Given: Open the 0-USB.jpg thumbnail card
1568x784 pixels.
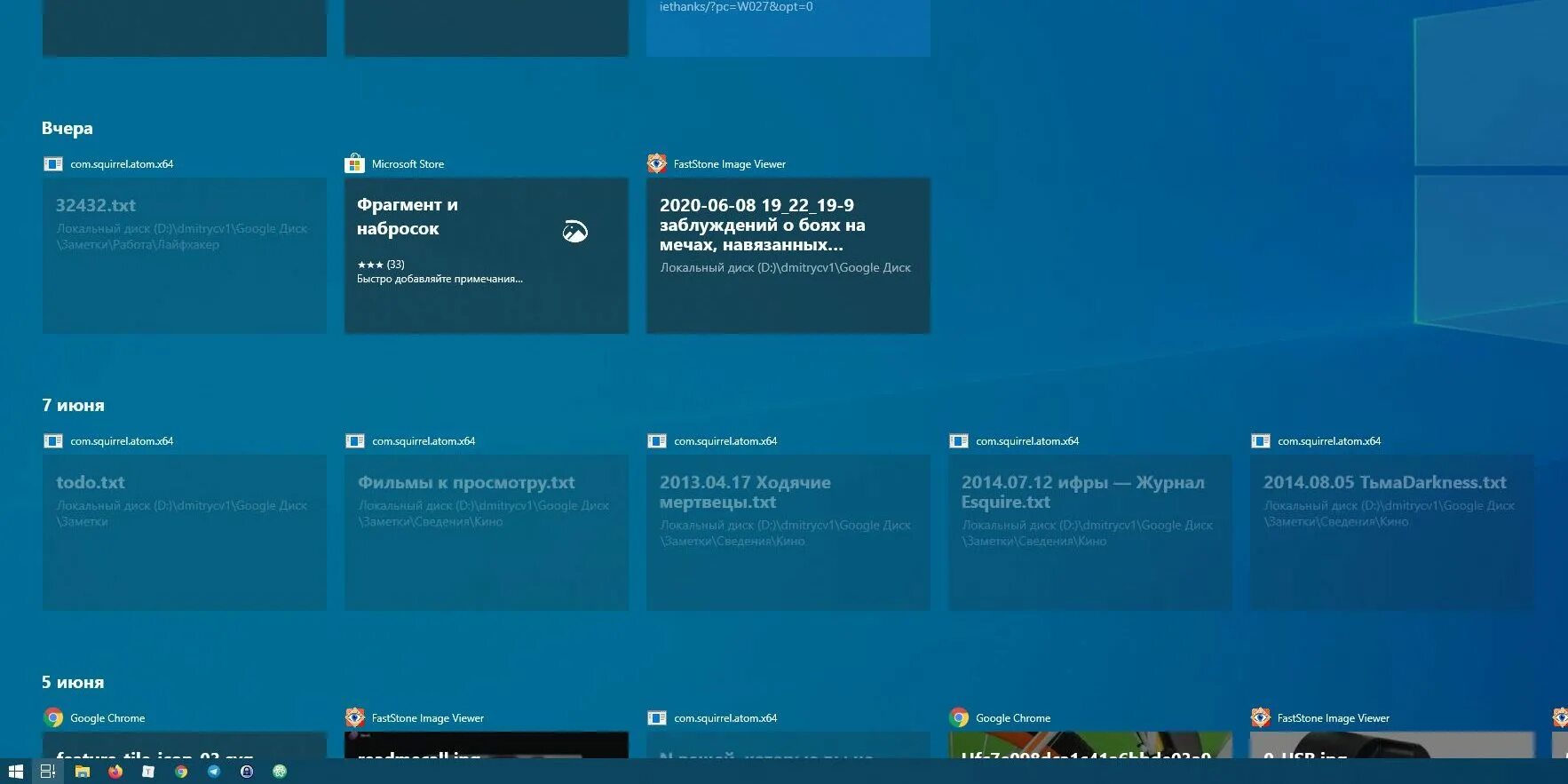Looking at the screenshot, I should (x=1392, y=745).
